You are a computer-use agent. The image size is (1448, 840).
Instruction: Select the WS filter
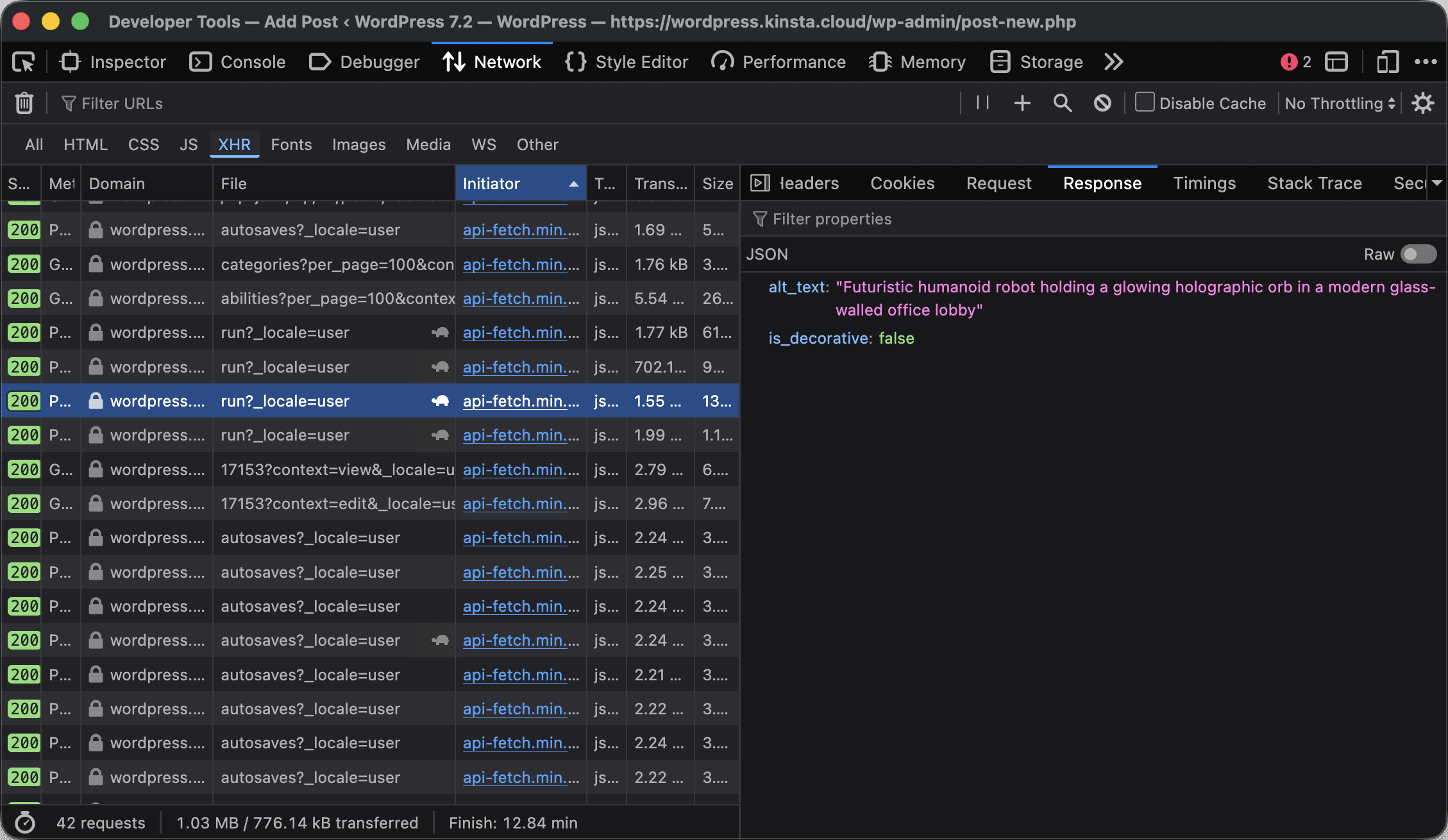(x=484, y=145)
